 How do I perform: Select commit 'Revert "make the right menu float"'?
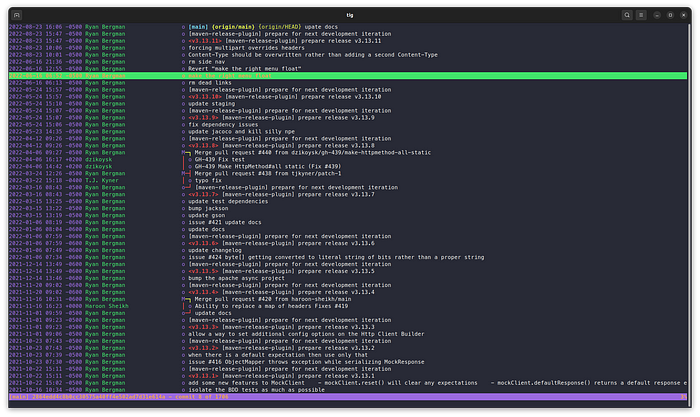pyautogui.click(x=245, y=69)
